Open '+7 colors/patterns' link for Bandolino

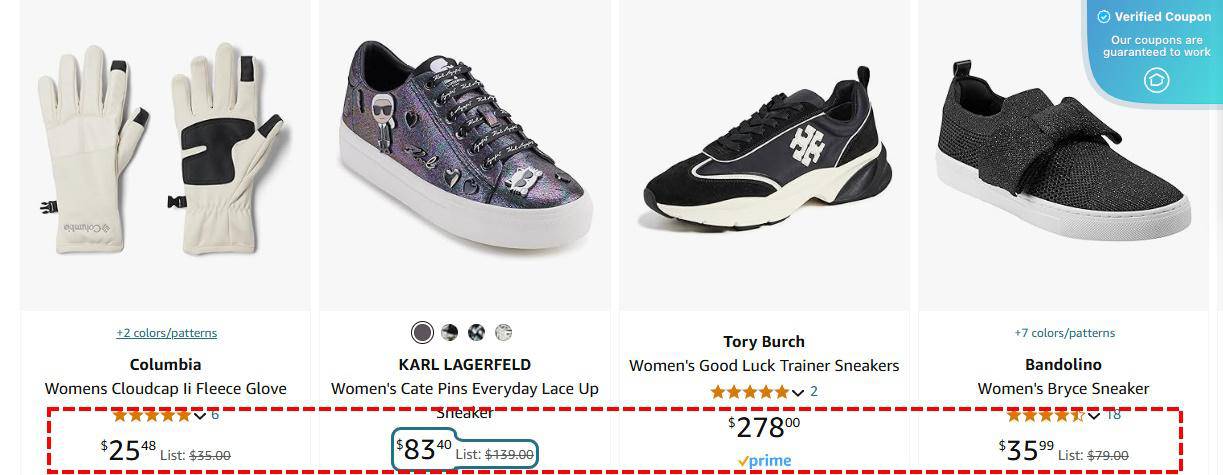coord(1064,333)
